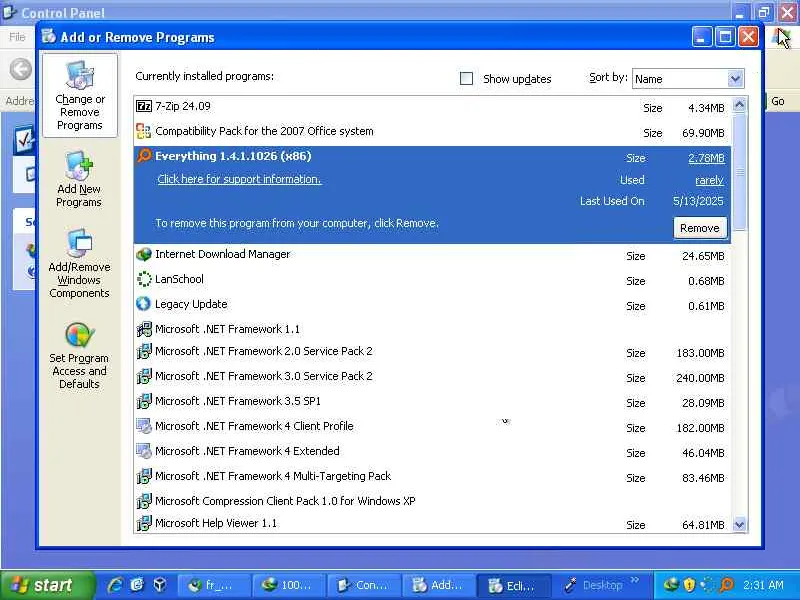Click Compatibility Pack for 2007 Office icon
Image resolution: width=800 pixels, height=600 pixels.
point(144,131)
